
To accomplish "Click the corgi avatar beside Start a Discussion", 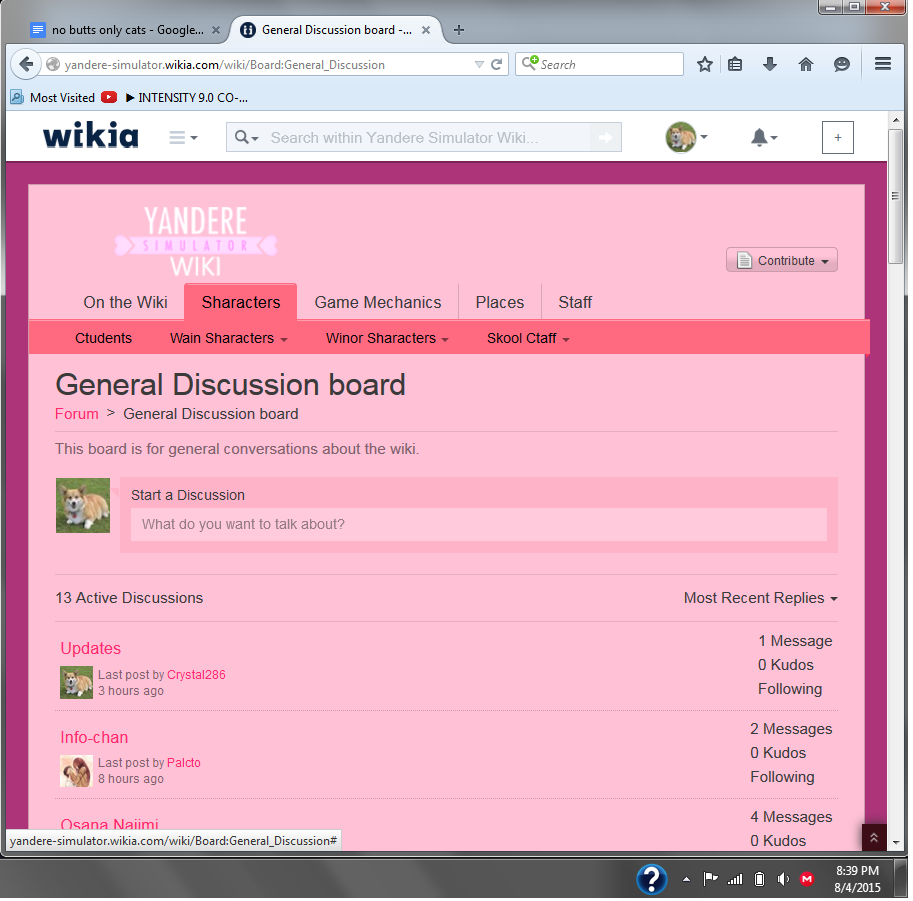I will (x=83, y=506).
